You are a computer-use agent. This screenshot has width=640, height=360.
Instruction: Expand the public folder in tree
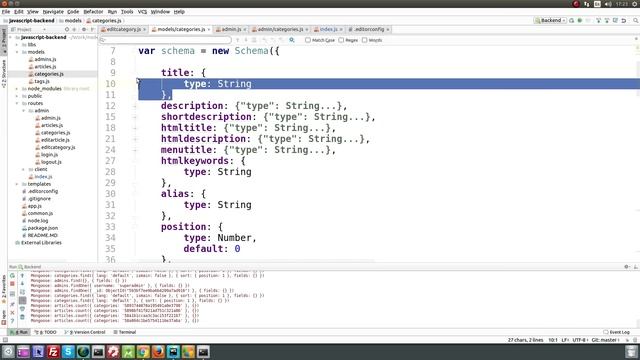tap(18, 96)
